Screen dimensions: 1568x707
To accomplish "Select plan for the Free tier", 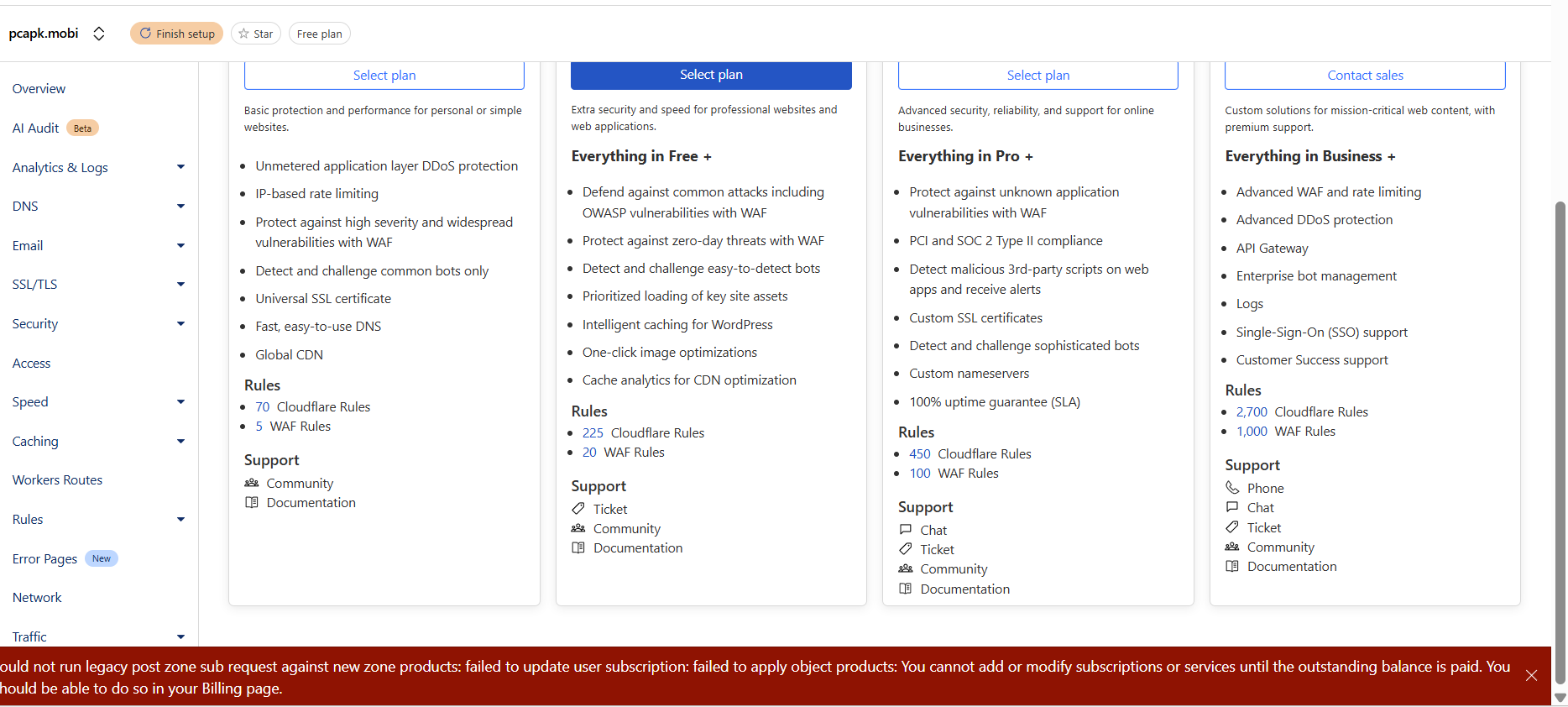I will [384, 75].
